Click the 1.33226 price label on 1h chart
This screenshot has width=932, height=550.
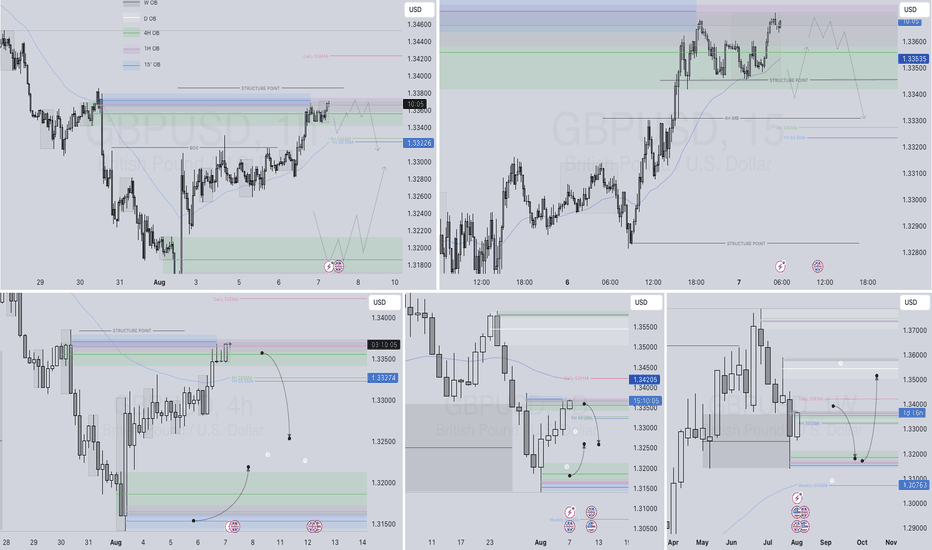pyautogui.click(x=419, y=143)
